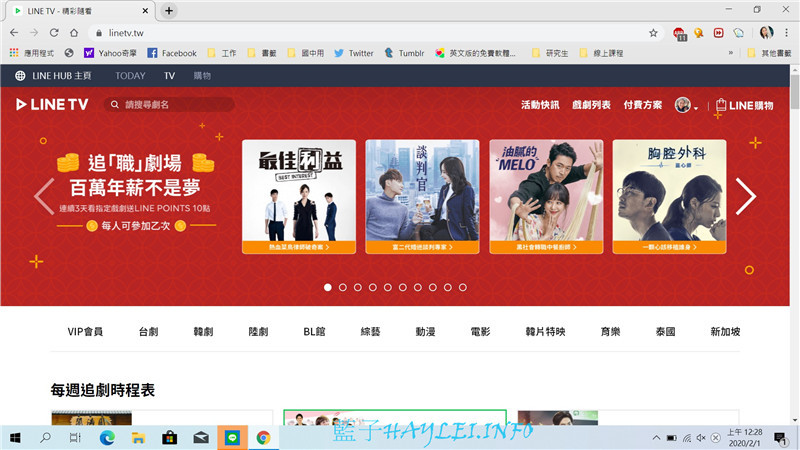Open the 談判官 drama poster
Viewport: 800px width, 450px height.
[422, 196]
